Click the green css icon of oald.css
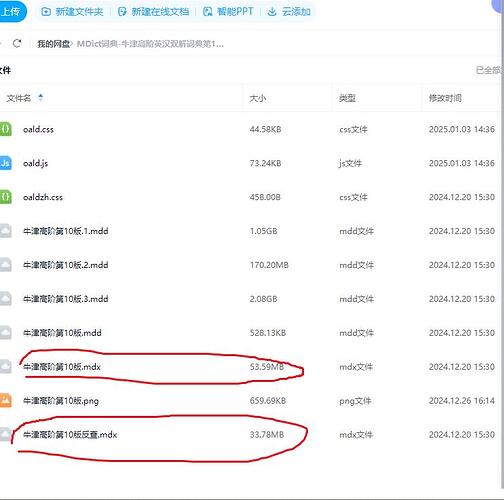This screenshot has width=504, height=500. click(5, 129)
